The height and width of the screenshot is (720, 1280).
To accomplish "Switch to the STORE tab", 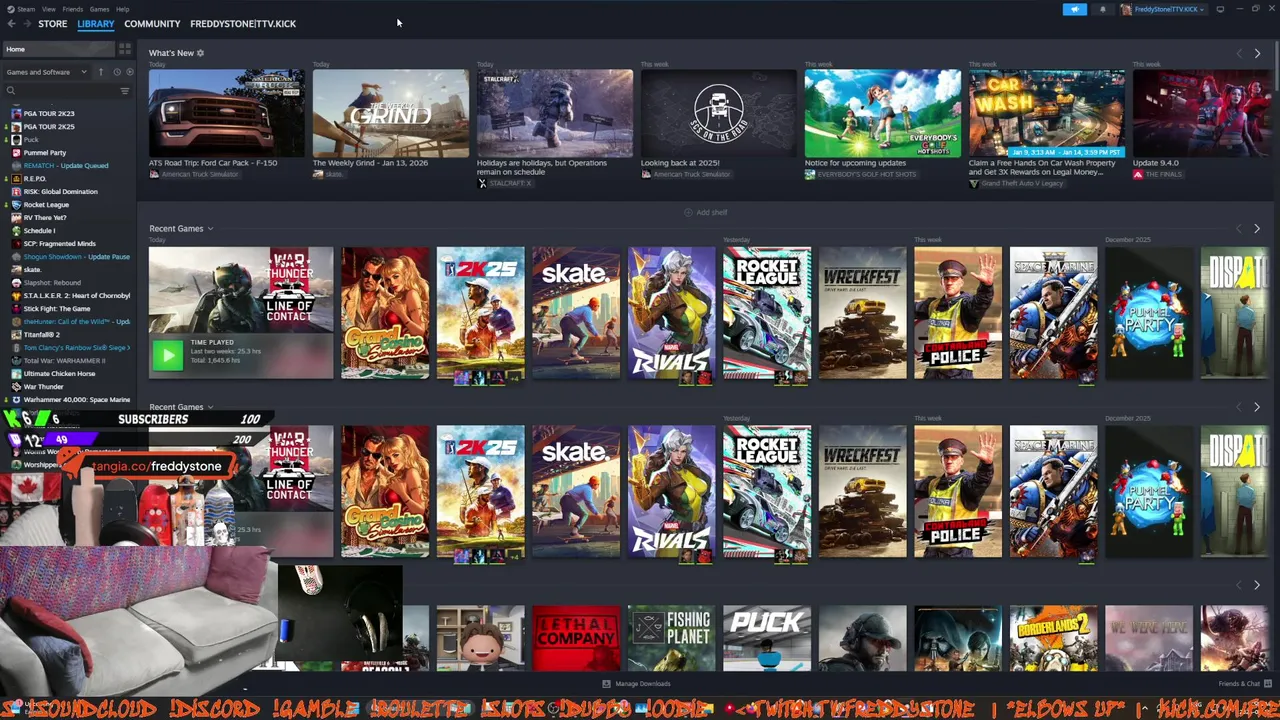I will 53,24.
